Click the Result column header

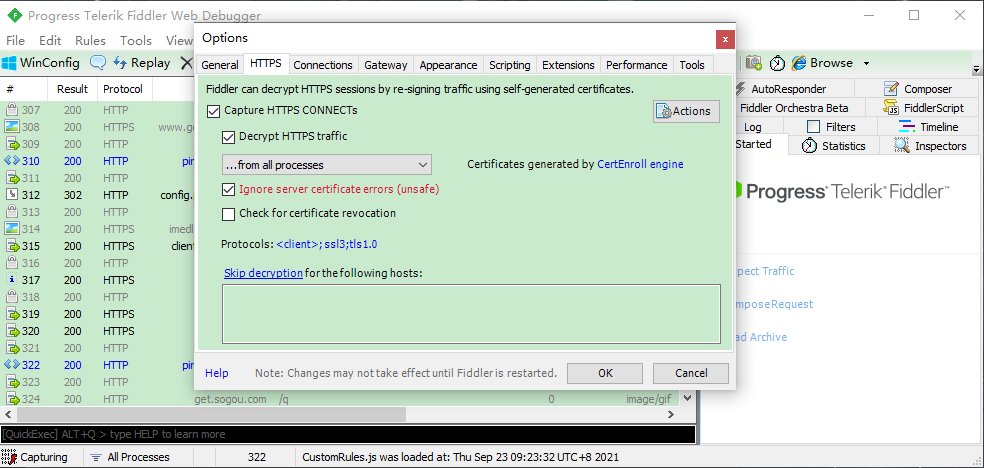[x=72, y=89]
